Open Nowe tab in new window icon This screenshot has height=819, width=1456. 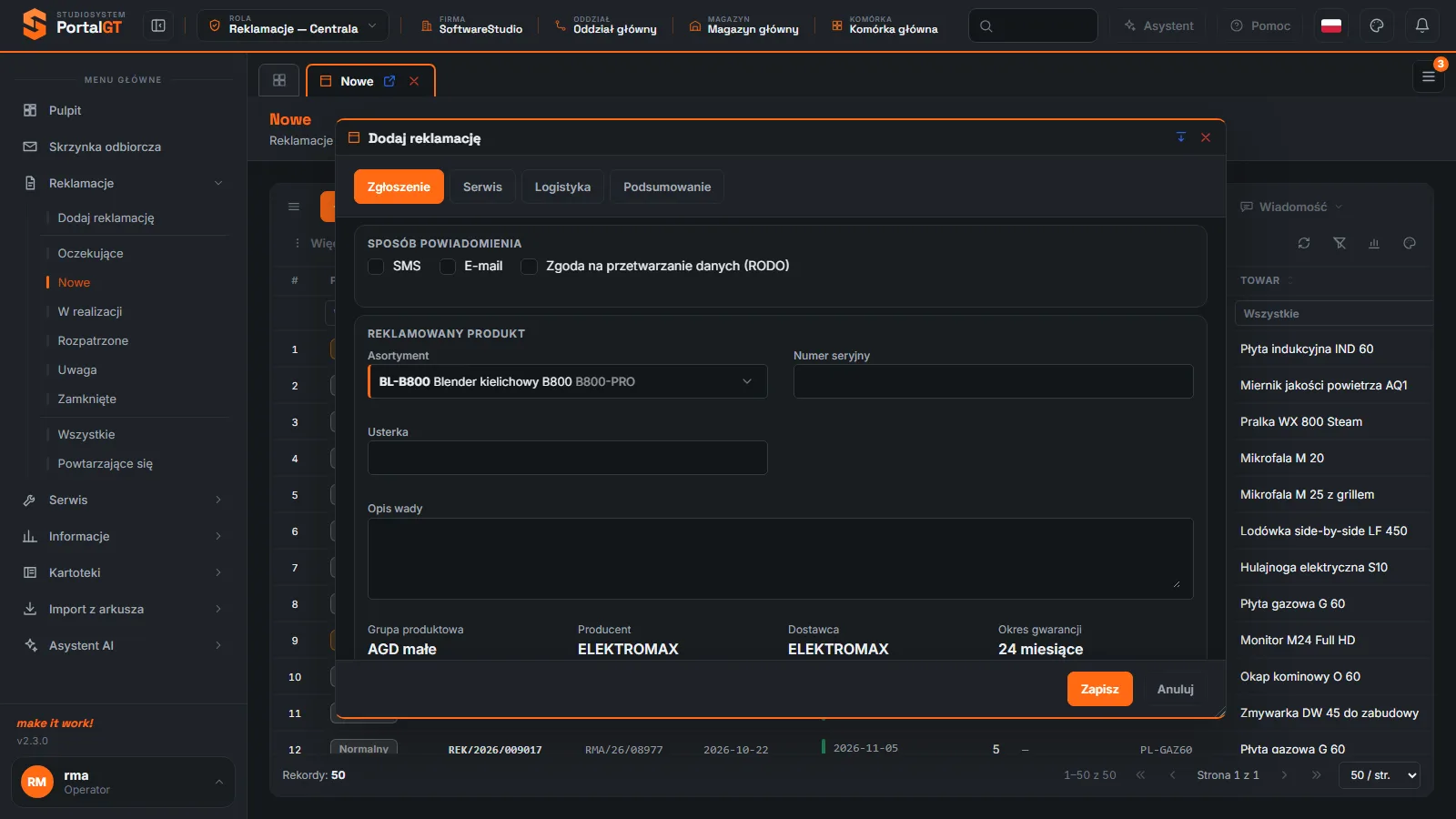[x=389, y=81]
